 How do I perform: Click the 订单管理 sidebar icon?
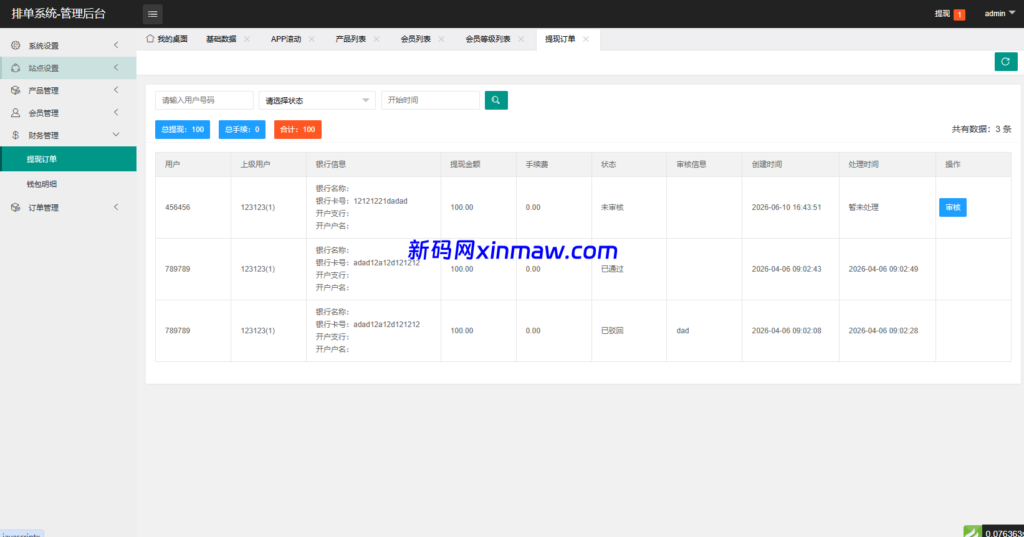coord(16,207)
